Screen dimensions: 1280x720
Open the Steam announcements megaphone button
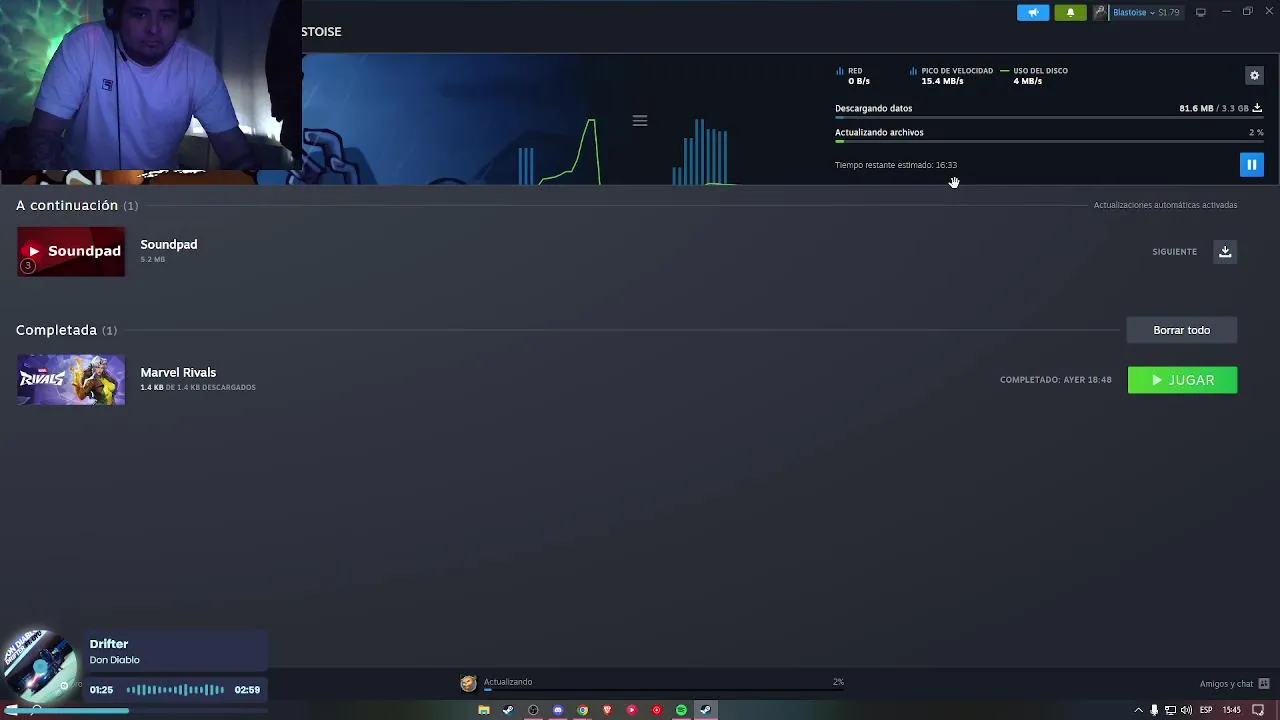[x=1033, y=12]
